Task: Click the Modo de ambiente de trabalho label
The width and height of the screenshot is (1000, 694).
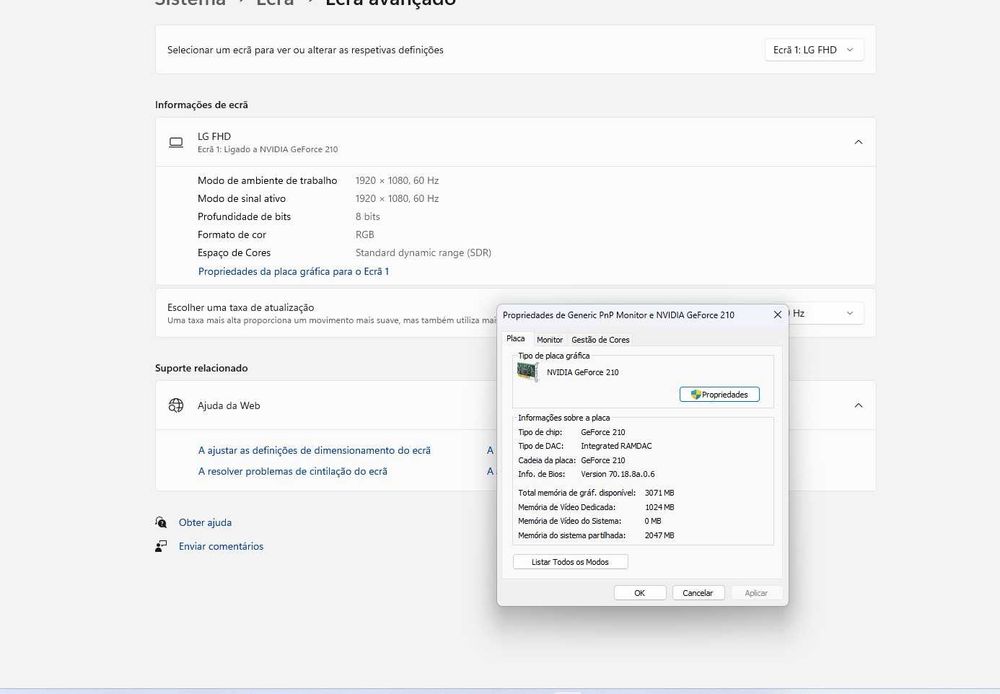Action: click(x=267, y=181)
